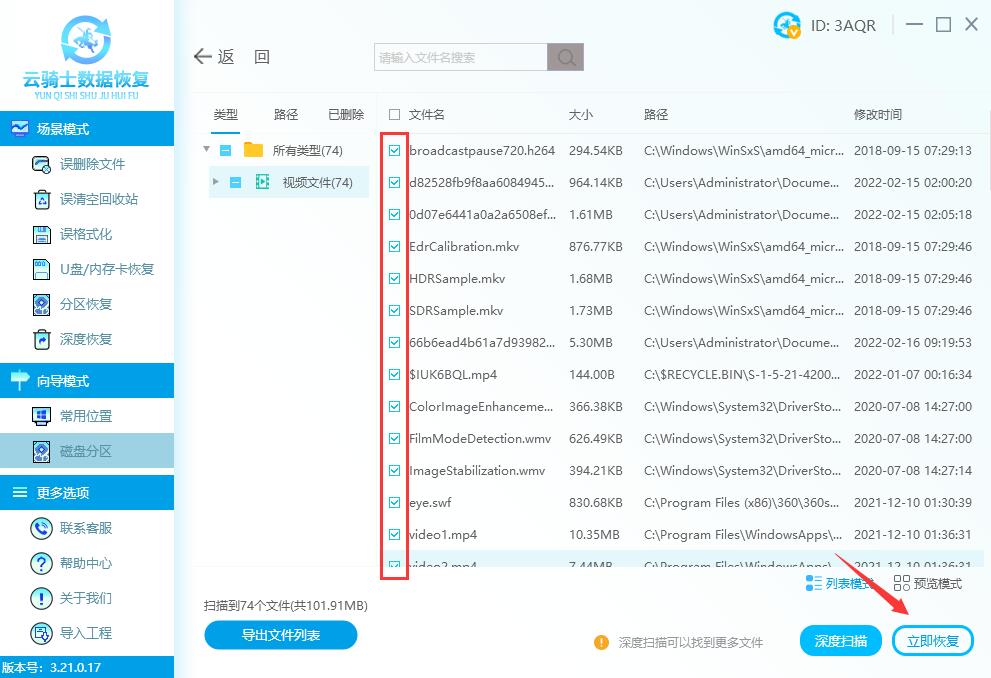Click the 立即恢复 button
The height and width of the screenshot is (678, 991).
tap(932, 641)
